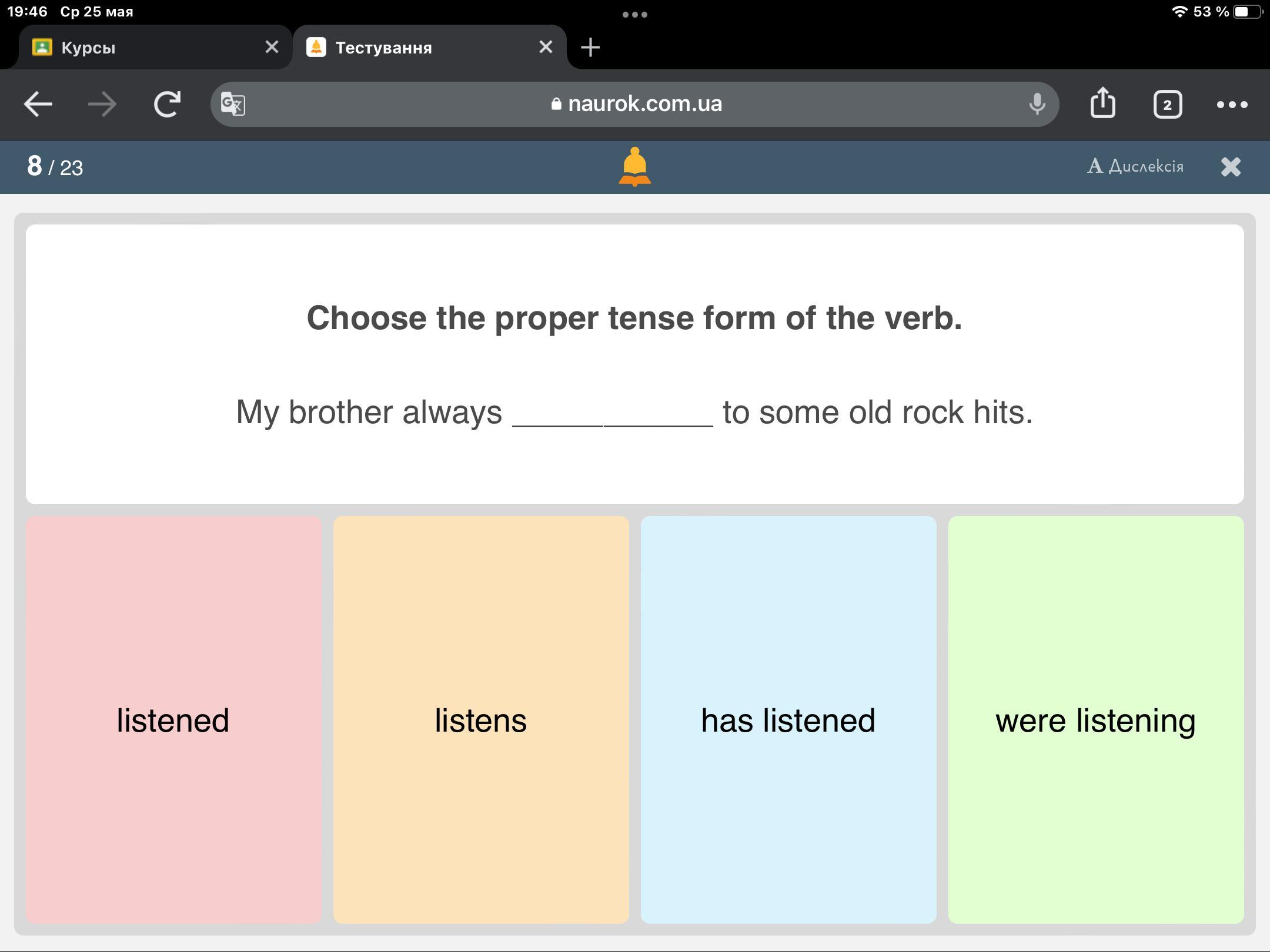Tap the naurok.com.ua address field

coord(635,104)
